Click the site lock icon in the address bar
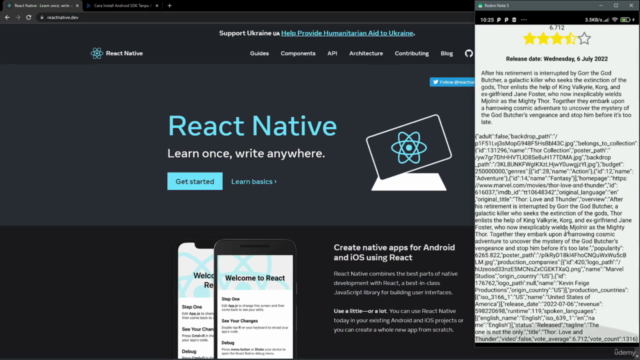The width and height of the screenshot is (640, 360). click(42, 18)
